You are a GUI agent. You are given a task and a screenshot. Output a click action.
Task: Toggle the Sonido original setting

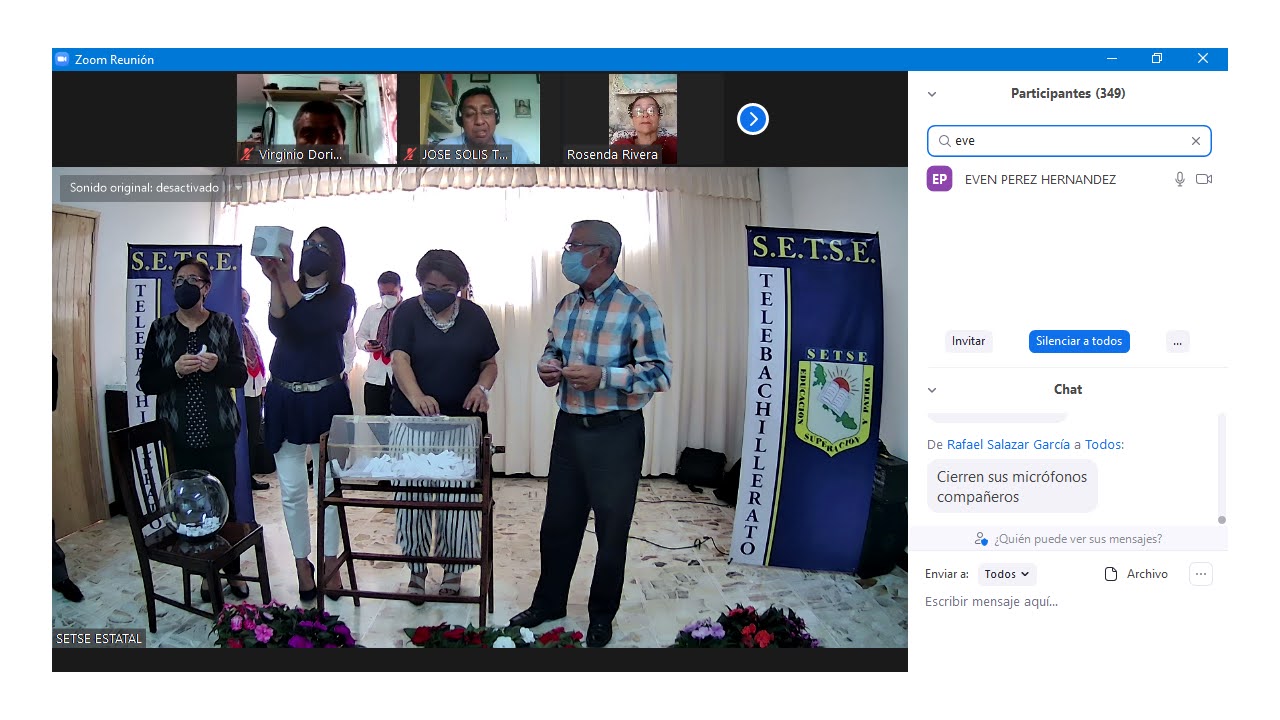pos(144,187)
